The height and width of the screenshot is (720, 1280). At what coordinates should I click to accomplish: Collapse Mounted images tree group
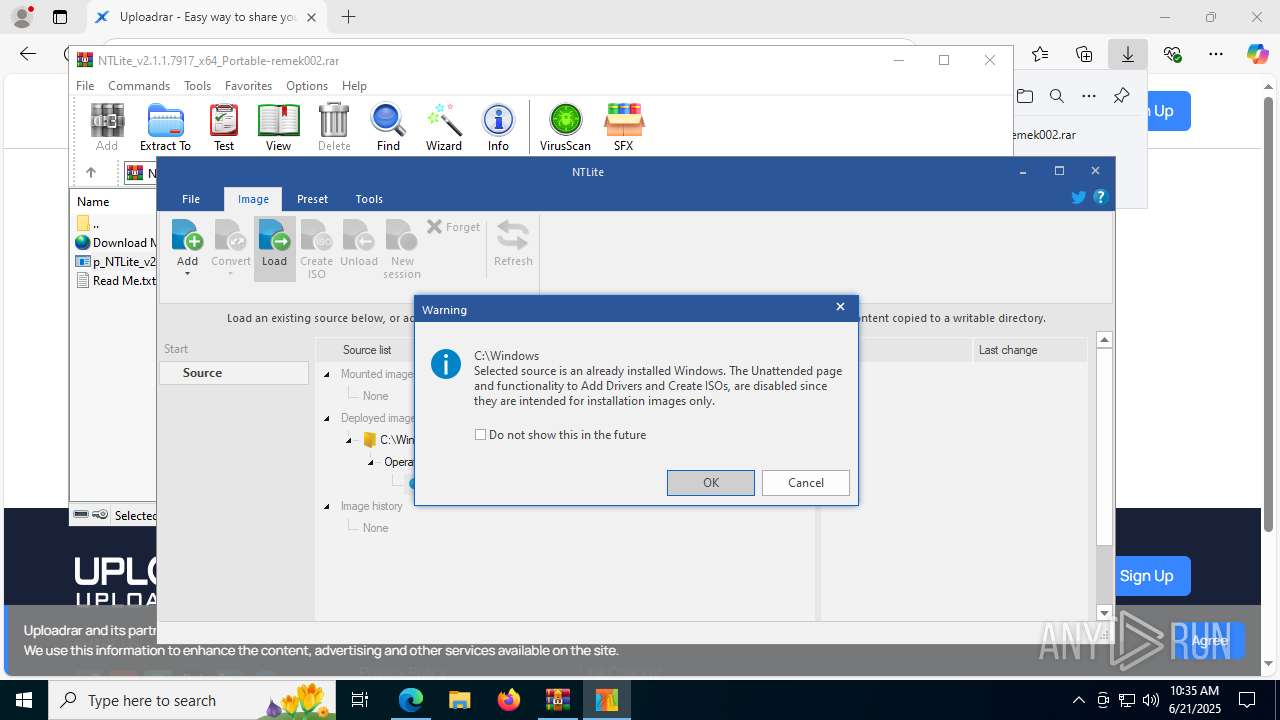tap(327, 374)
